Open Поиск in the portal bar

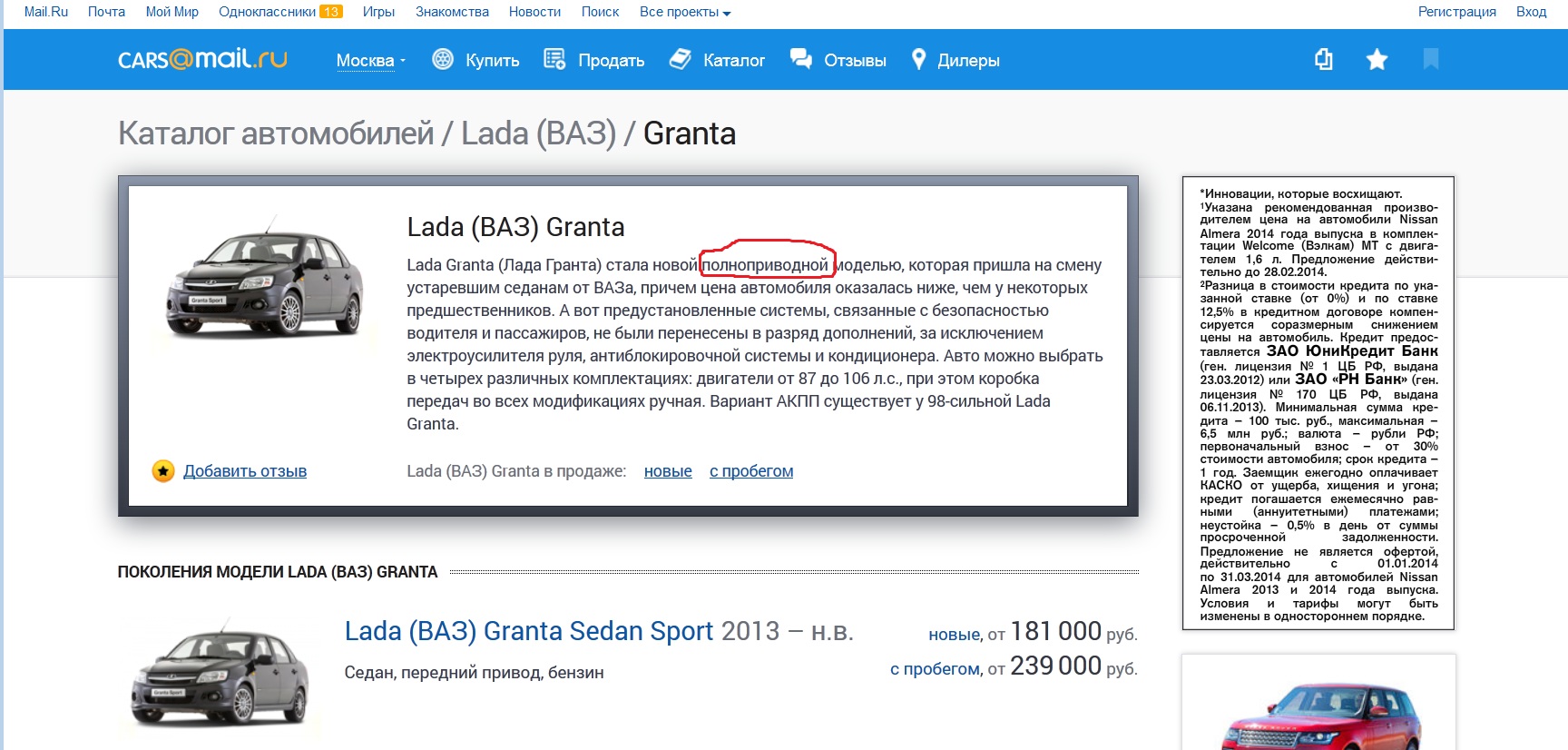600,12
